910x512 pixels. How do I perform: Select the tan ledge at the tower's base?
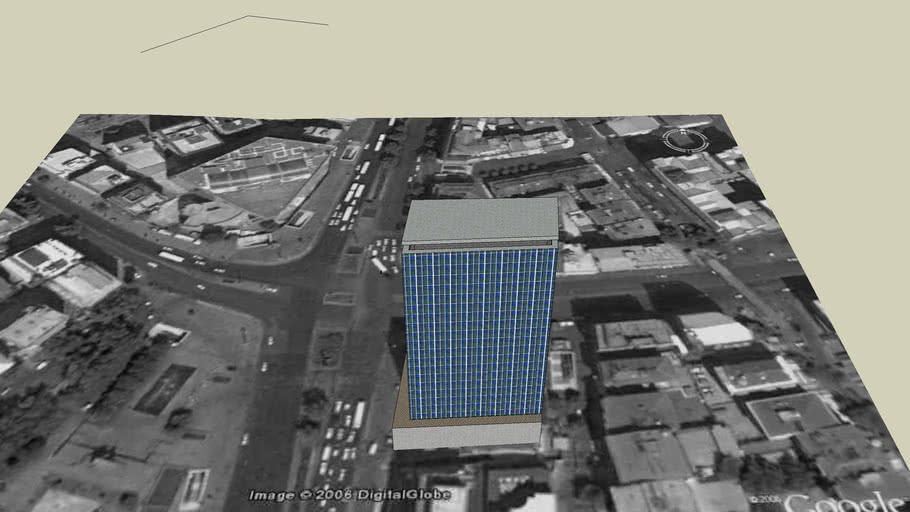pos(400,400)
